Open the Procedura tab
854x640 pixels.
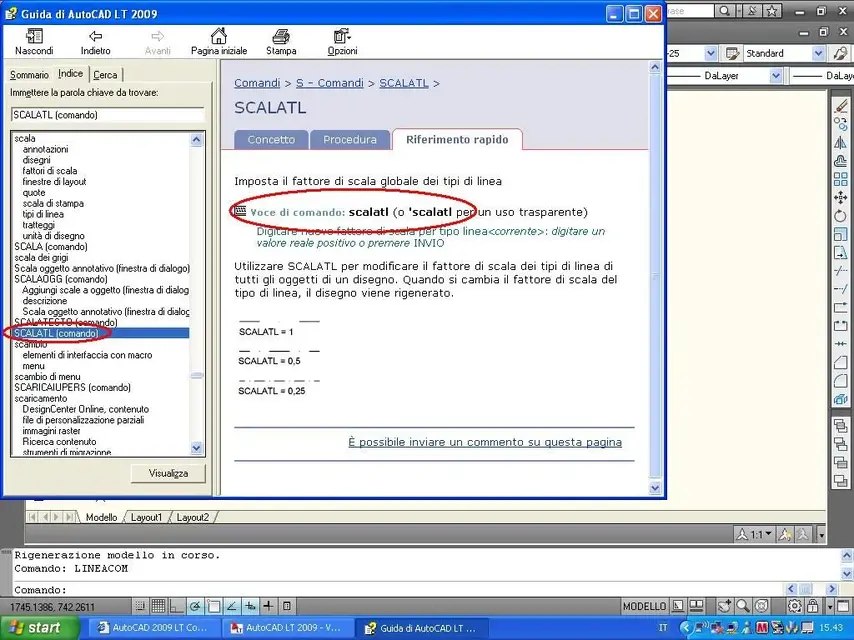click(x=350, y=139)
